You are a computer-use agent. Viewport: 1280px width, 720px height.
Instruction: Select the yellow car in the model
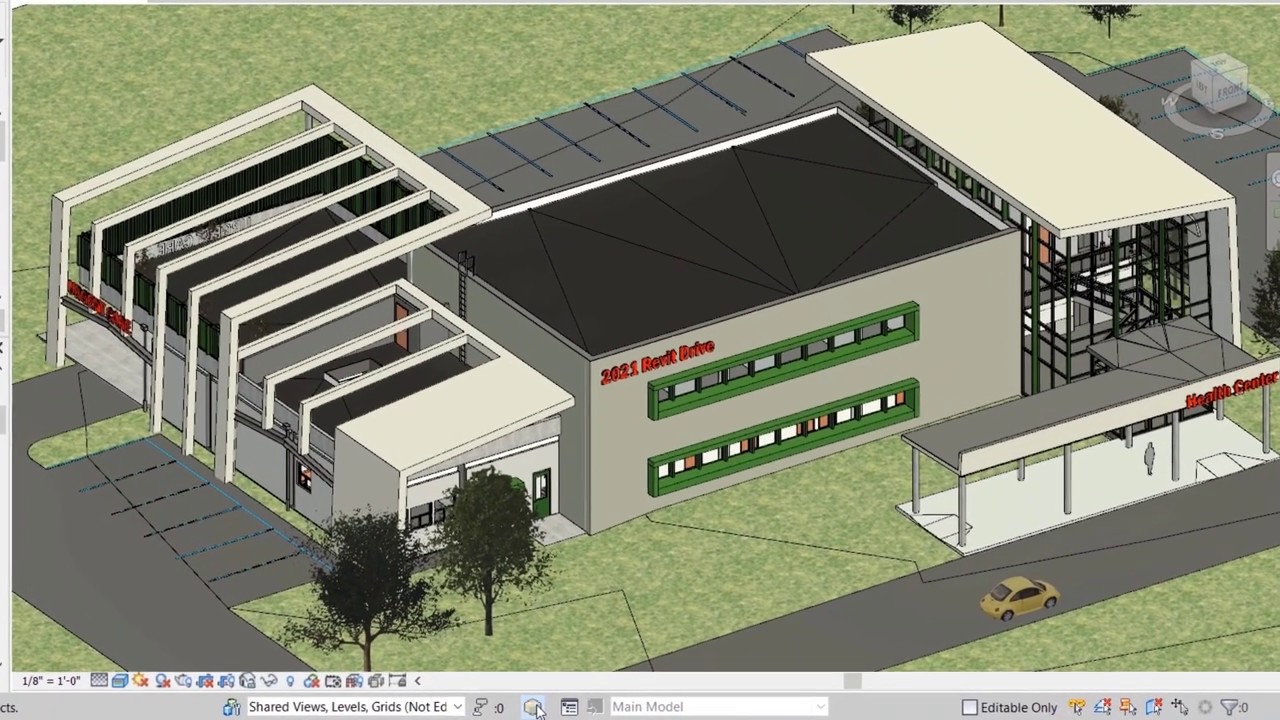[x=1019, y=596]
